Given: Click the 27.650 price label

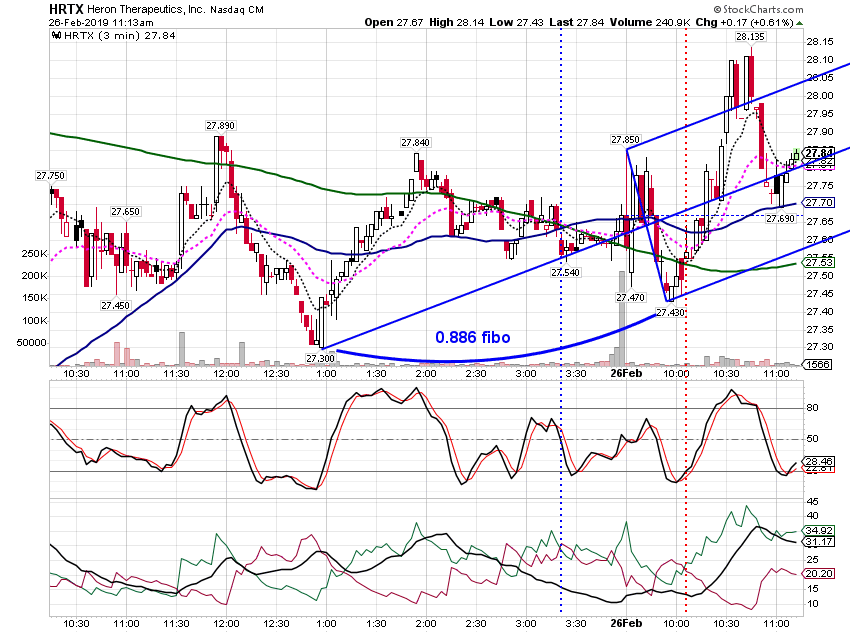Looking at the screenshot, I should pyautogui.click(x=125, y=211).
